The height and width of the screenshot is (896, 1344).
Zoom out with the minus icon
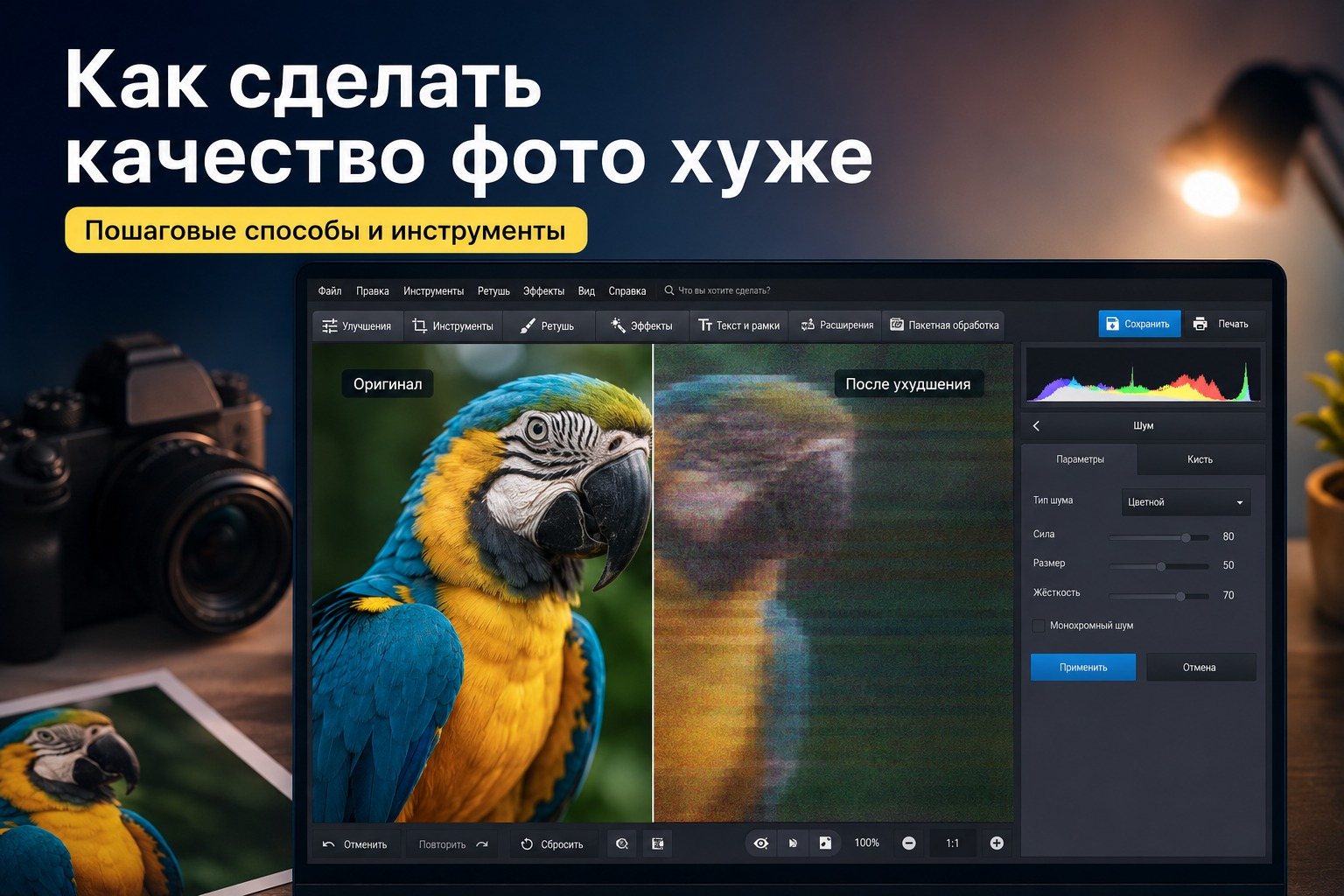909,843
